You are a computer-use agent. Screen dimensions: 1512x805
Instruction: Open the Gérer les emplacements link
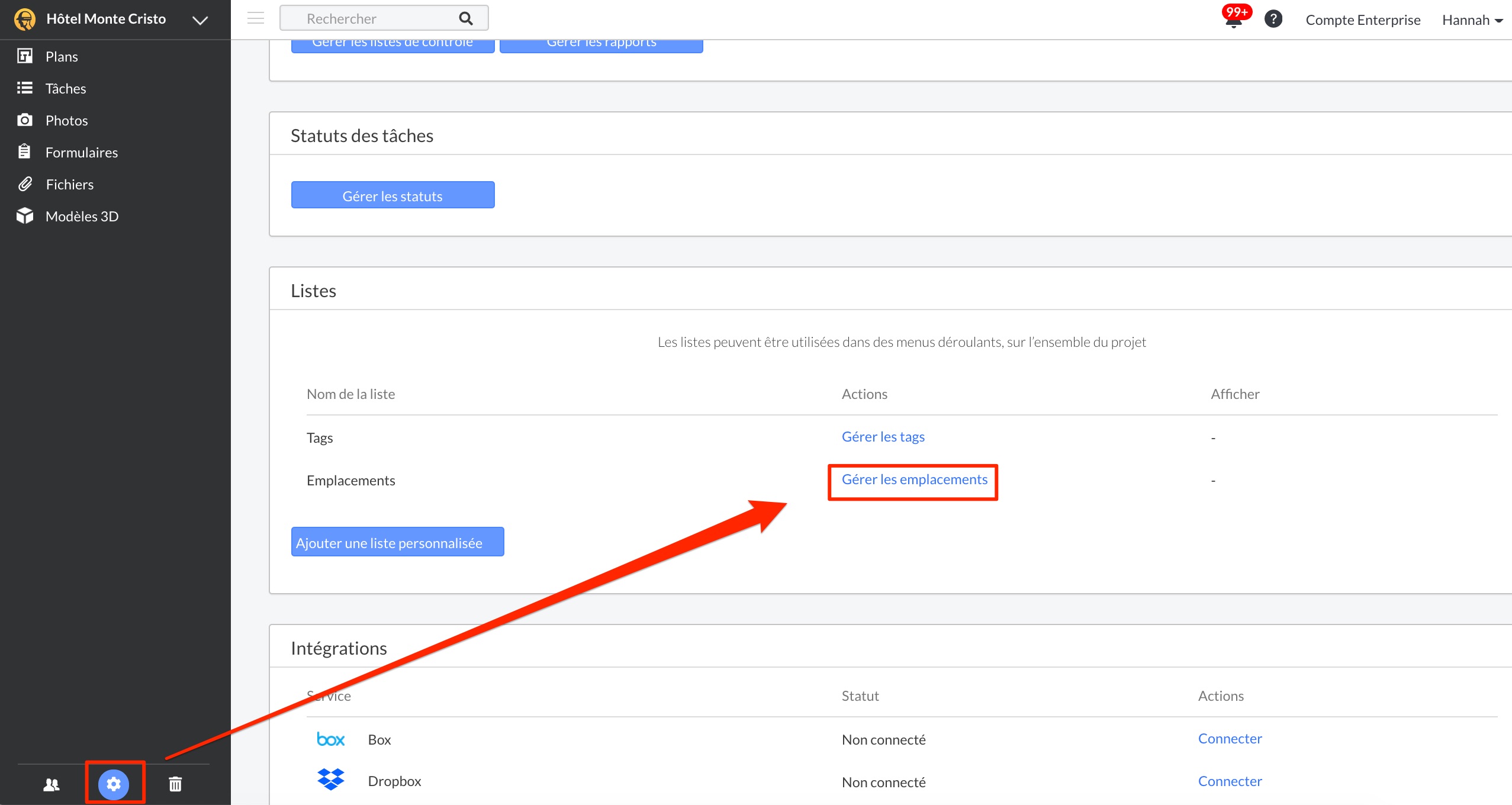point(914,479)
